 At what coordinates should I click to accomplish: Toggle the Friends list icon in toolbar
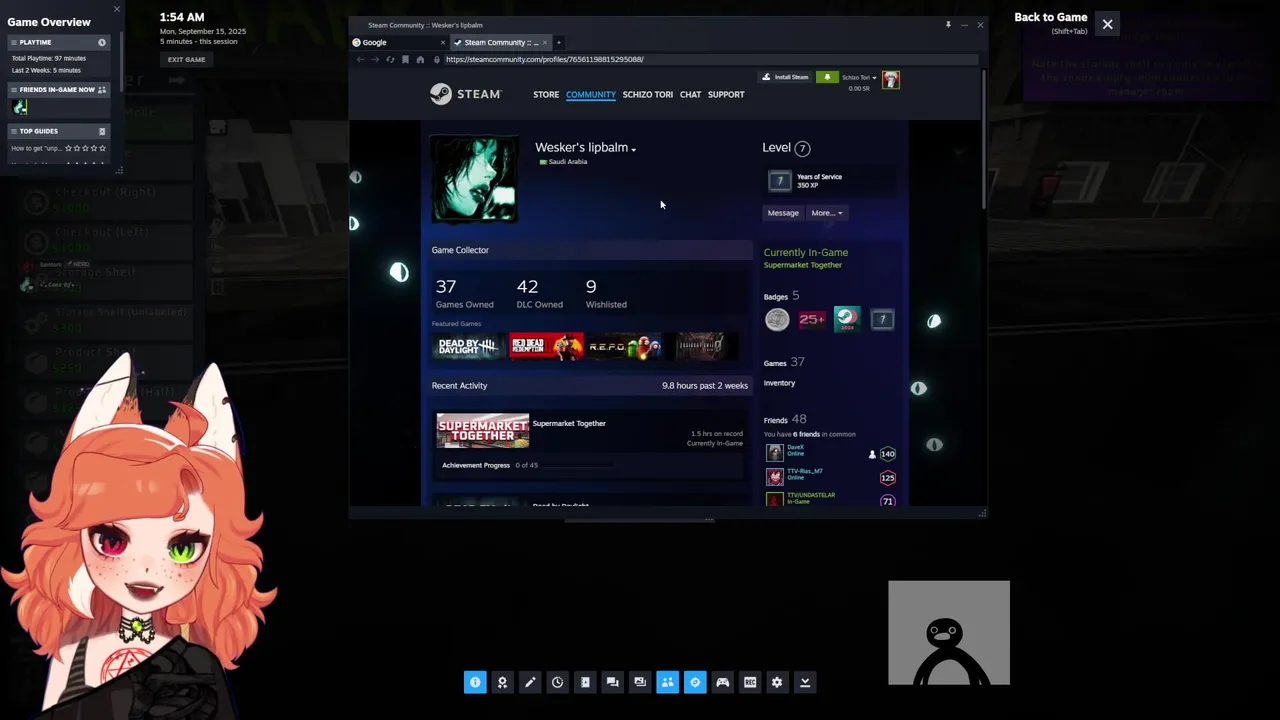click(667, 682)
